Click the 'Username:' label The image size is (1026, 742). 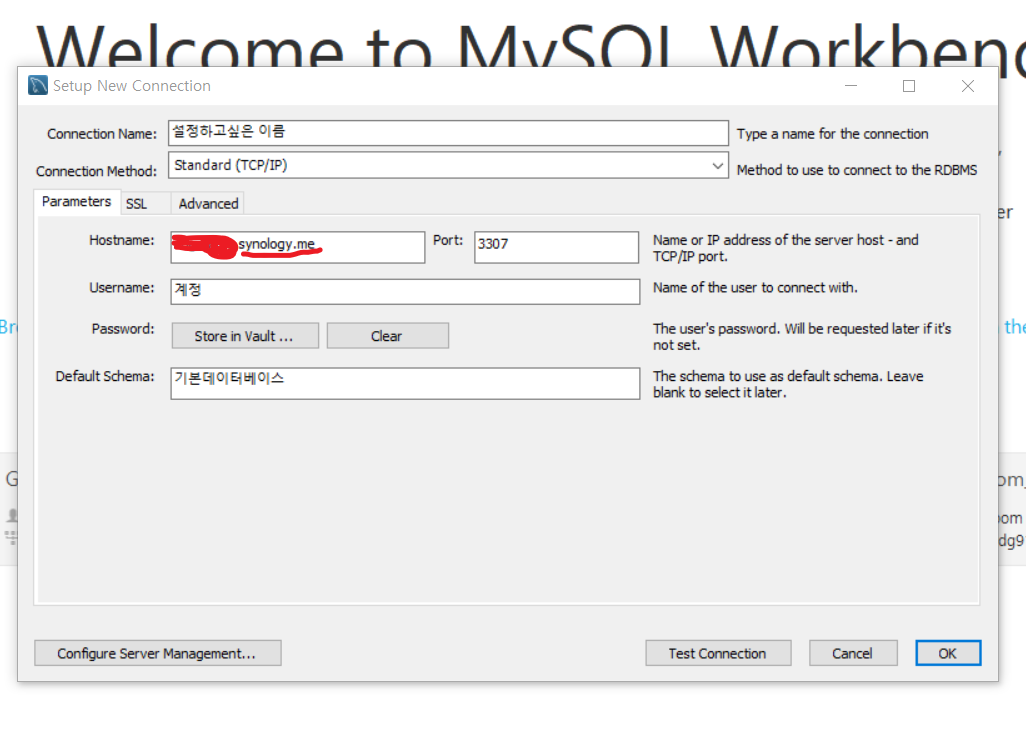[122, 288]
